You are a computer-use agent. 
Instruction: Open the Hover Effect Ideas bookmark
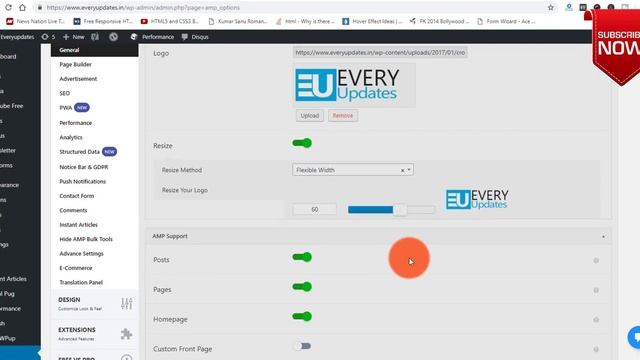point(372,21)
